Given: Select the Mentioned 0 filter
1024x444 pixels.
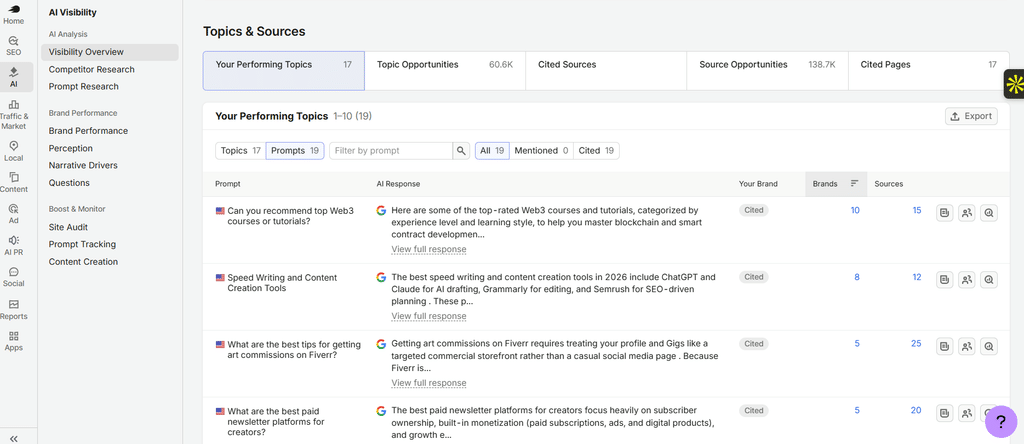Looking at the screenshot, I should (541, 151).
